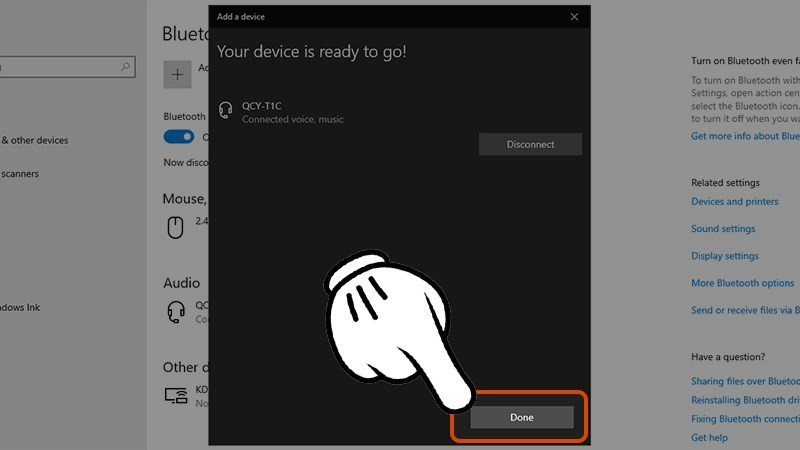
Task: Click the plus icon to add a device
Action: point(177,73)
